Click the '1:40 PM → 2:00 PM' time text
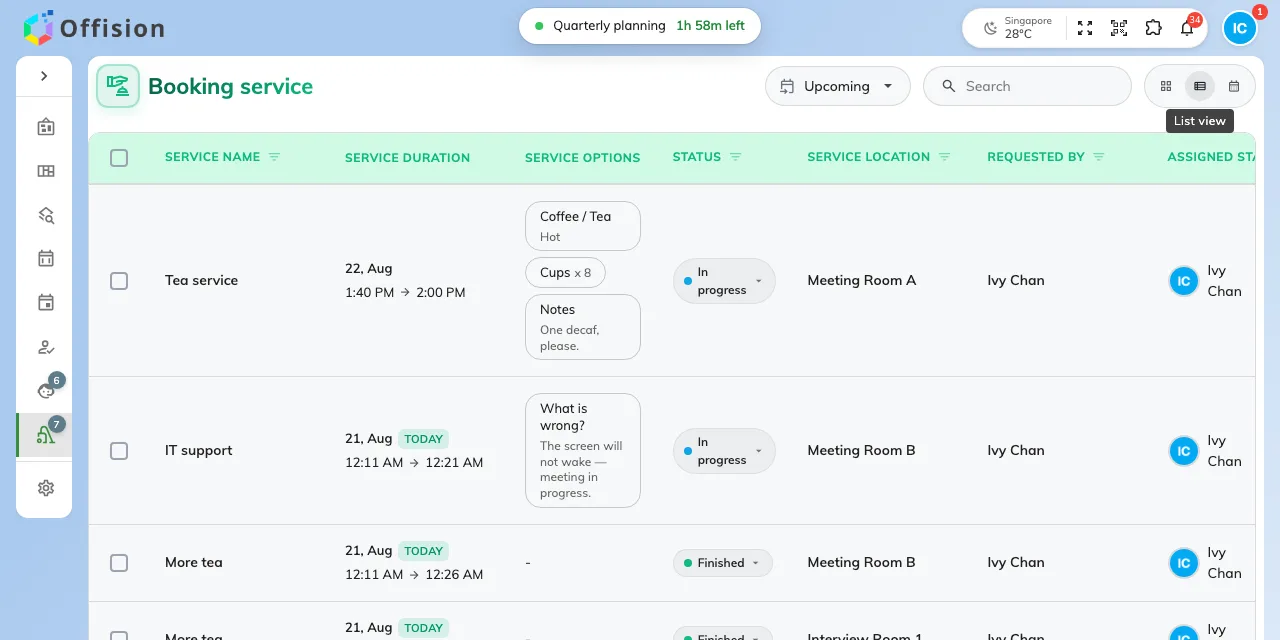The height and width of the screenshot is (640, 1280). [x=405, y=293]
